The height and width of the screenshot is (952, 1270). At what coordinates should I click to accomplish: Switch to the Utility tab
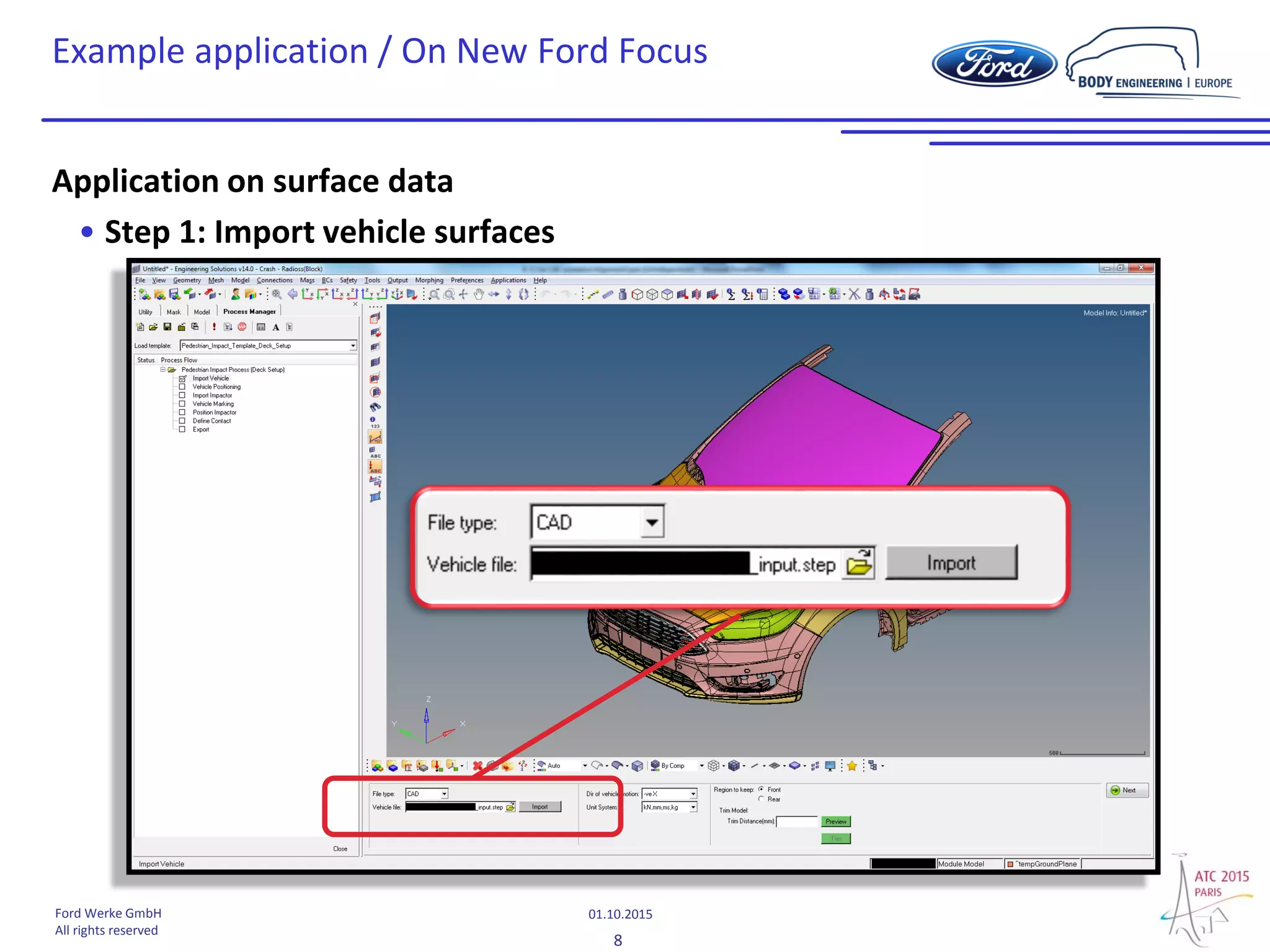[x=146, y=312]
